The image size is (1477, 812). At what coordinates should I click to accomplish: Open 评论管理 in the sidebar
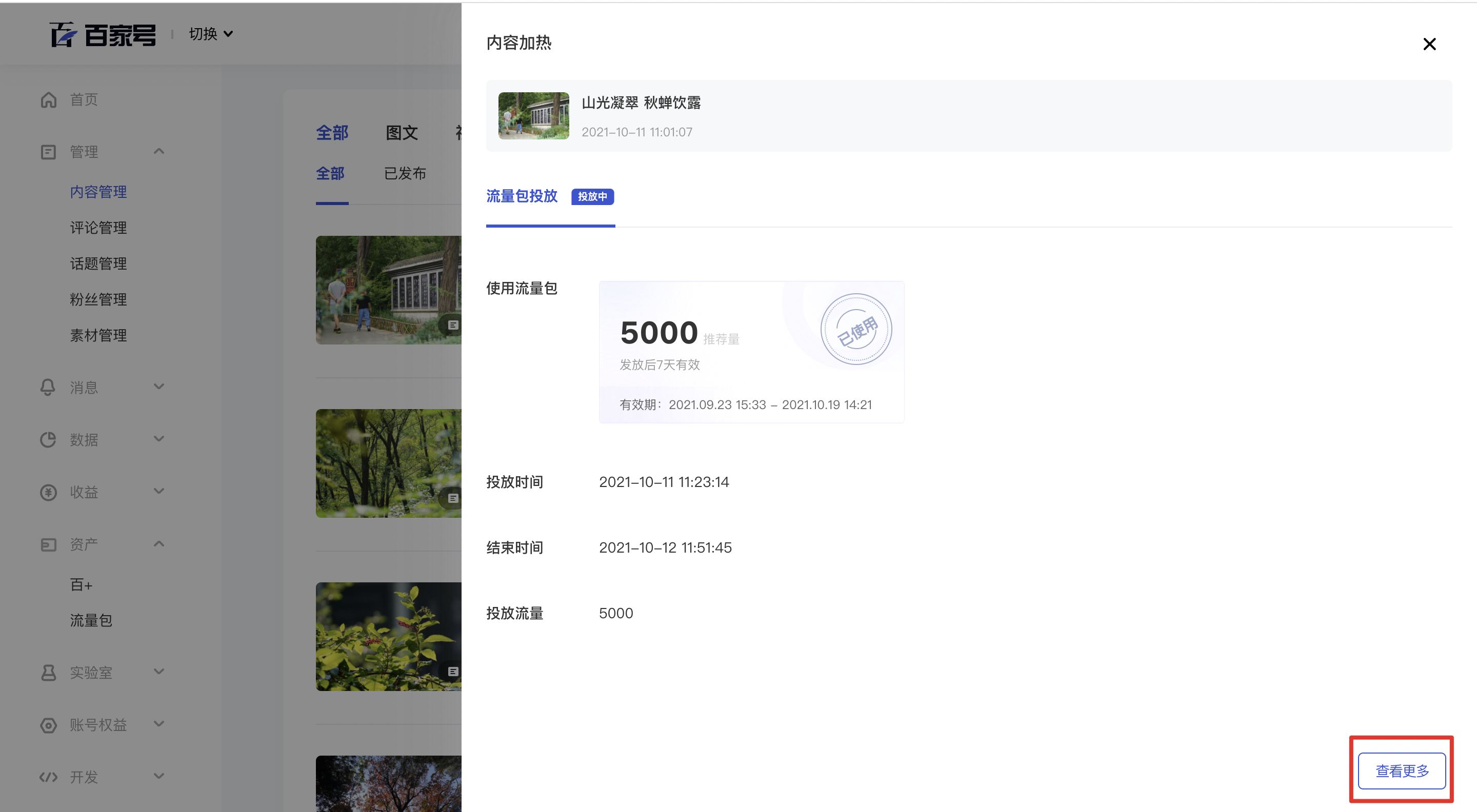(x=98, y=228)
